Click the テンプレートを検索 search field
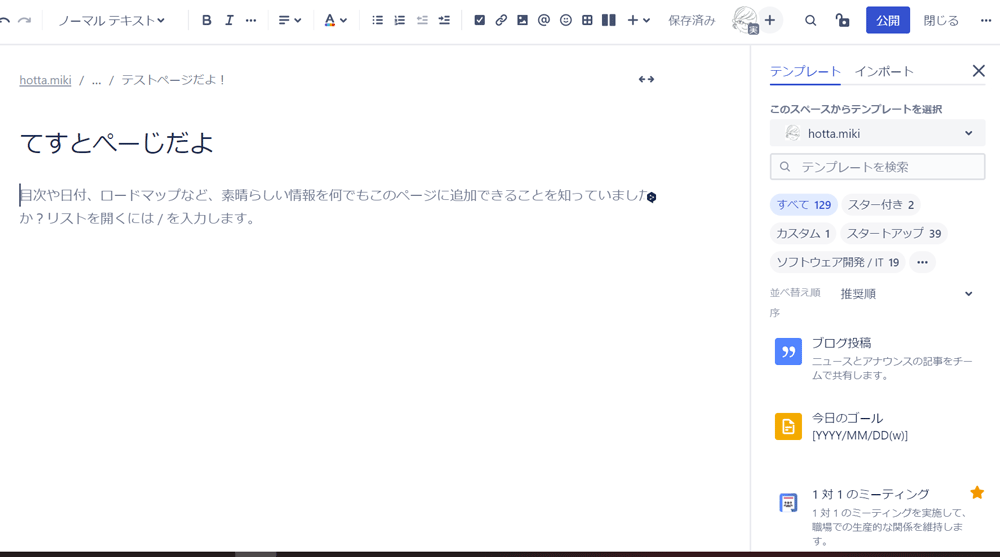 (878, 167)
